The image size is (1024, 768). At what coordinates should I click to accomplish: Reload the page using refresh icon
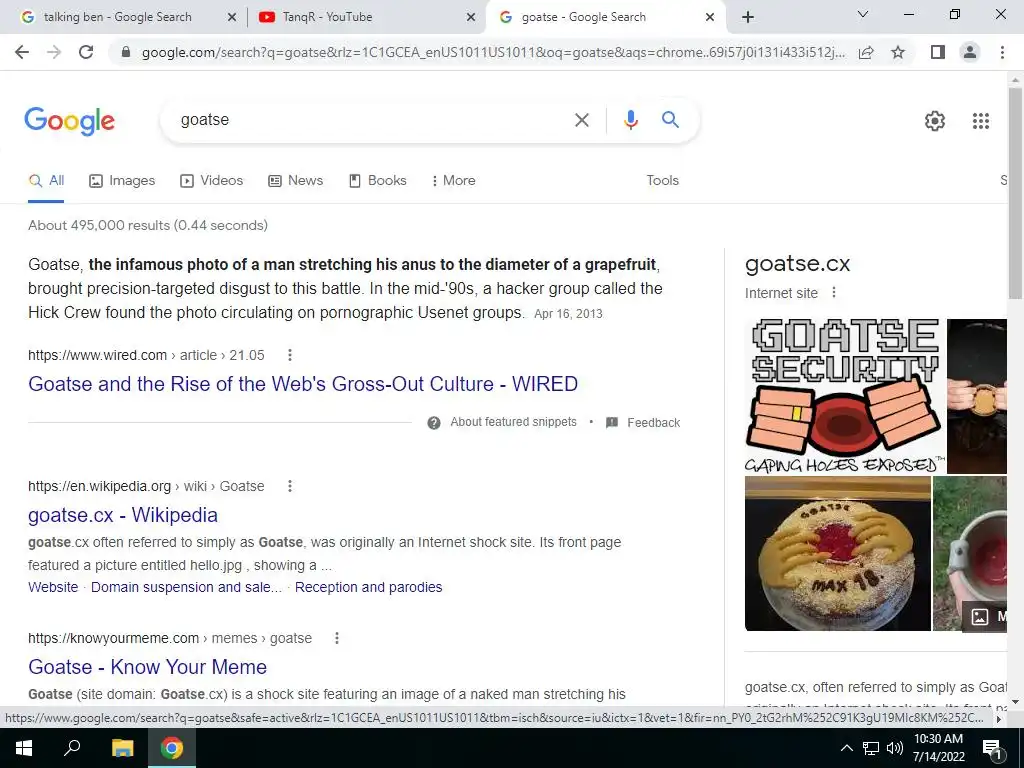click(x=86, y=52)
